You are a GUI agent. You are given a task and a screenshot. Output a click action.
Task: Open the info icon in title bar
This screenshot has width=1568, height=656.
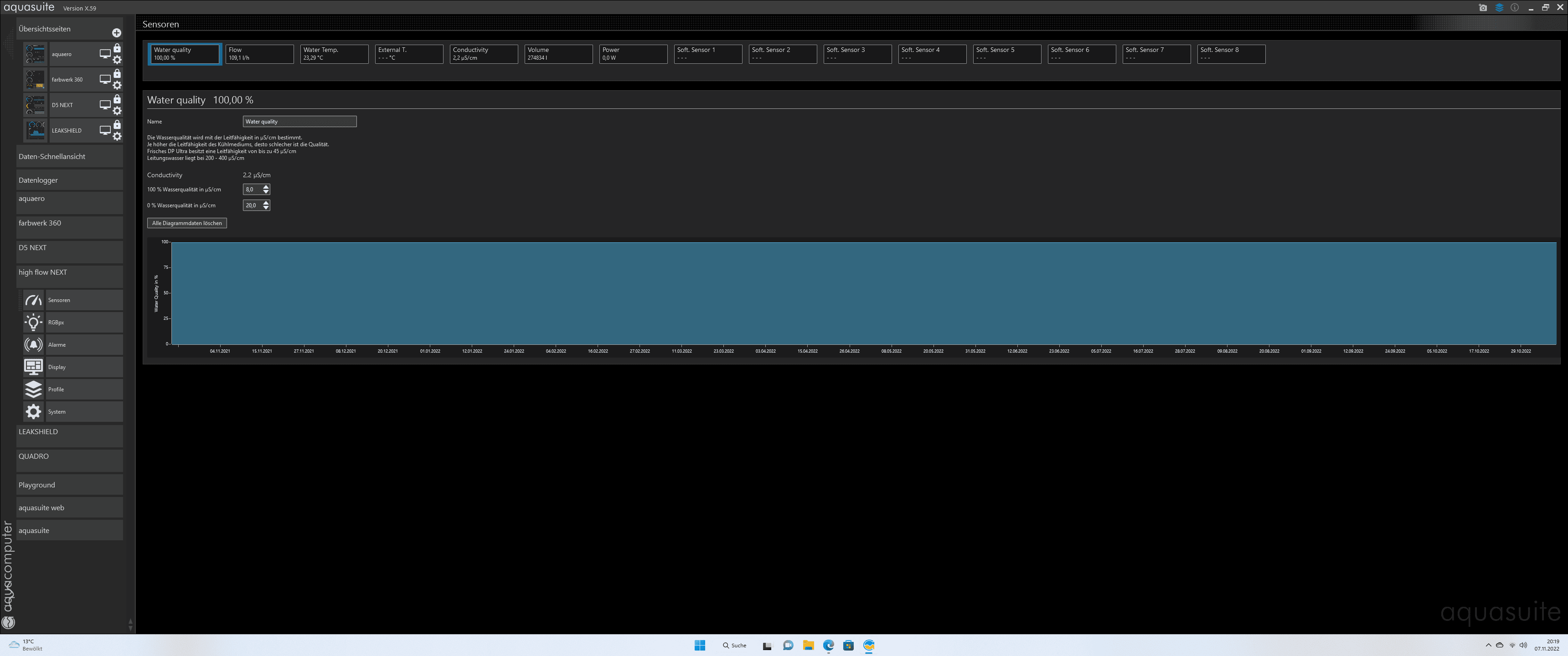coord(1514,8)
